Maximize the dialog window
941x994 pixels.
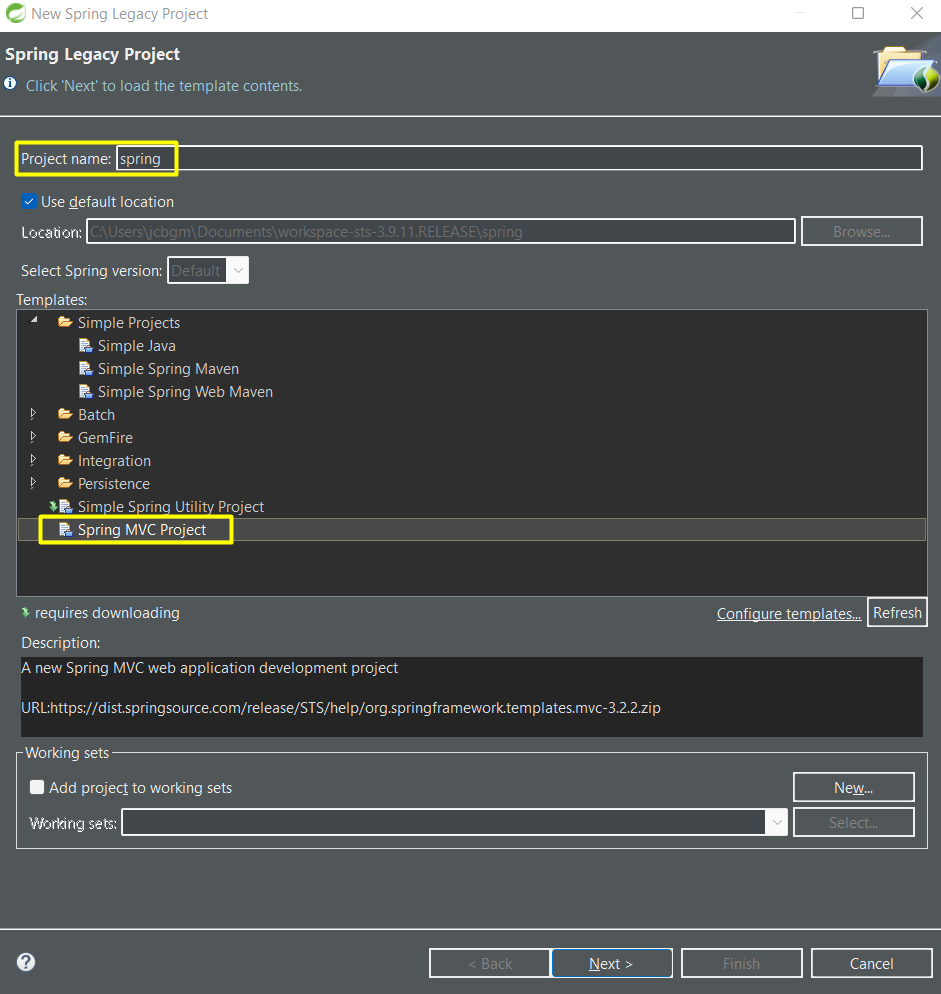coord(858,13)
